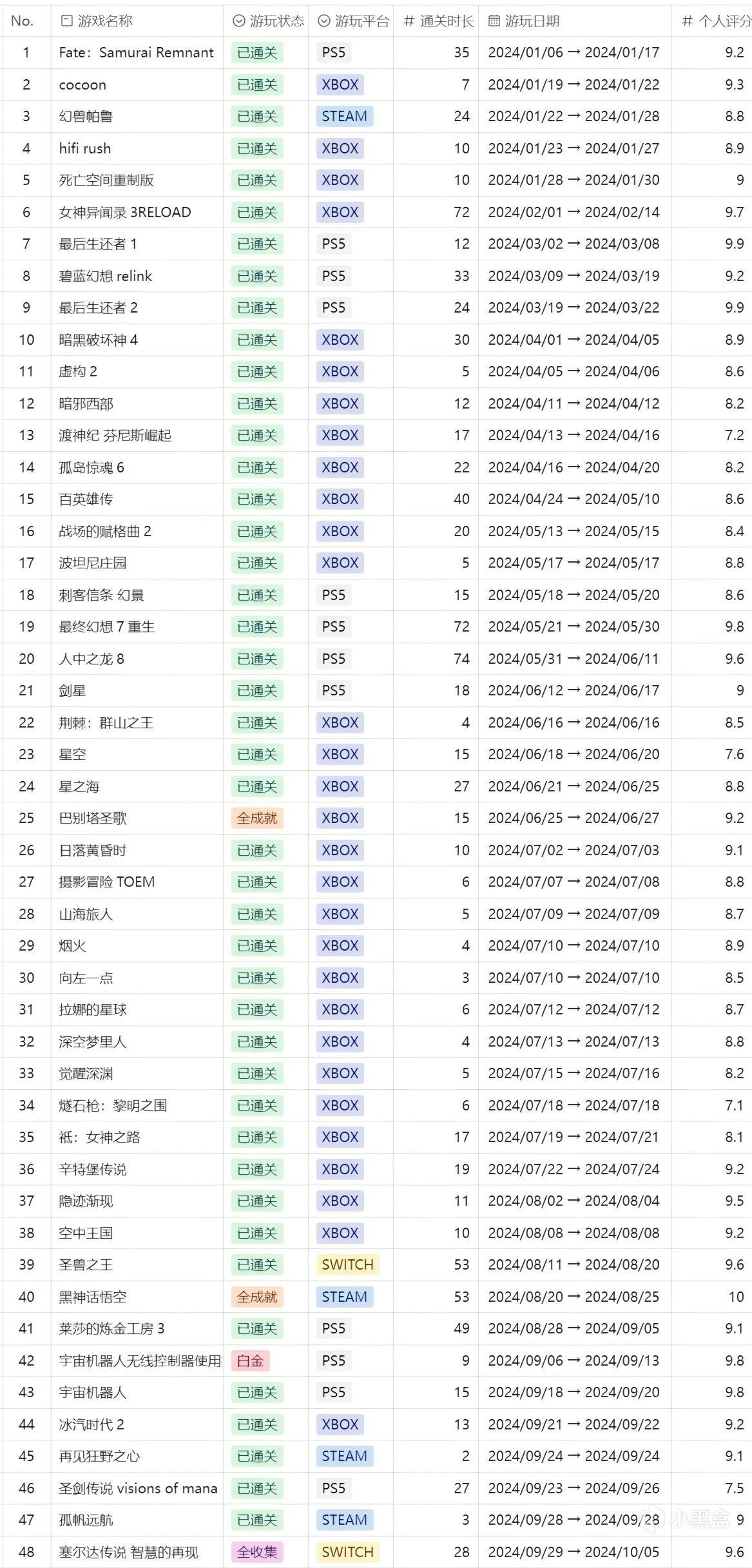Click the date range cell for 最终幻想 7 重生
This screenshot has width=752, height=1568.
coord(574,626)
